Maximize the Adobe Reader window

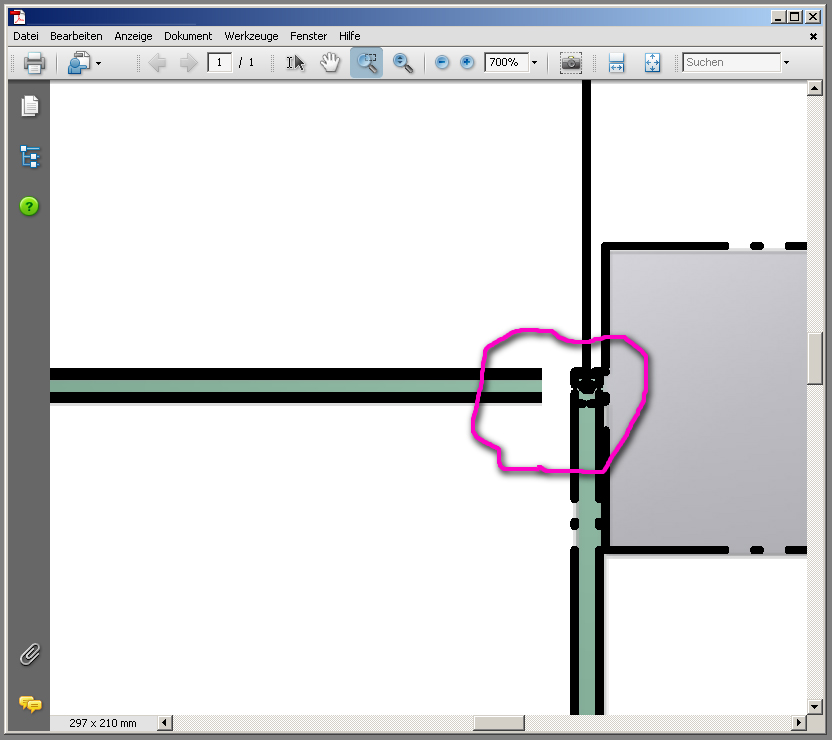coord(795,17)
